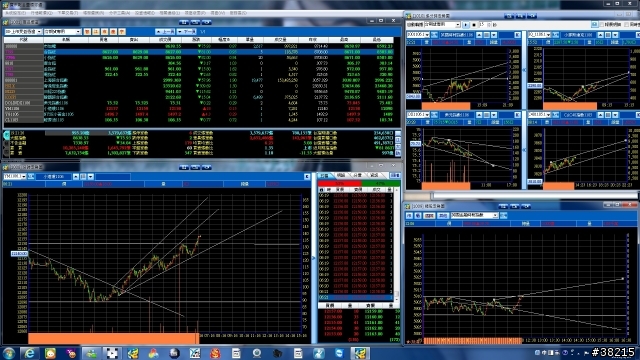Toggle the first checkbox in the multi-chart toolbar
The image size is (640, 360).
tap(601, 25)
